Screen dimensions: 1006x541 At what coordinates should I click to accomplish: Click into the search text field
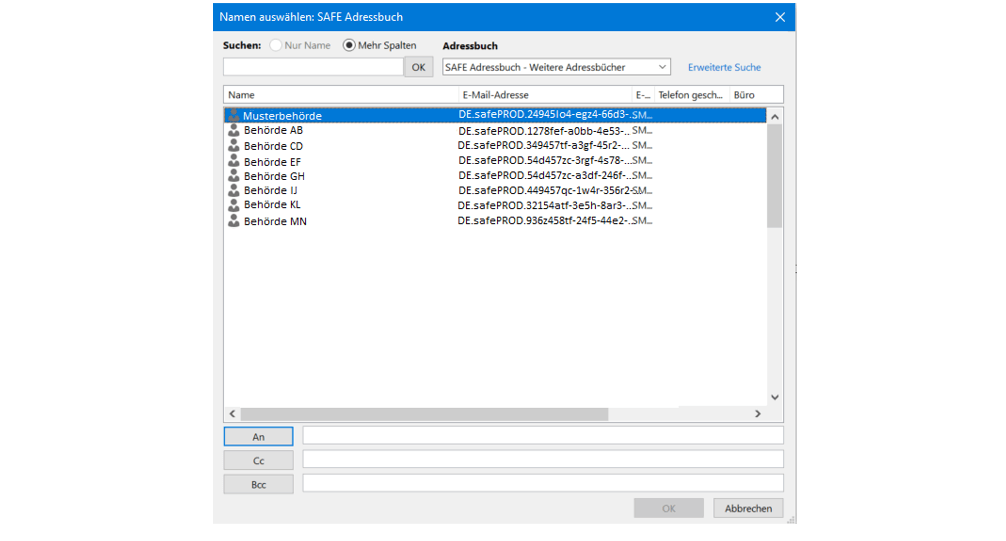coord(312,67)
